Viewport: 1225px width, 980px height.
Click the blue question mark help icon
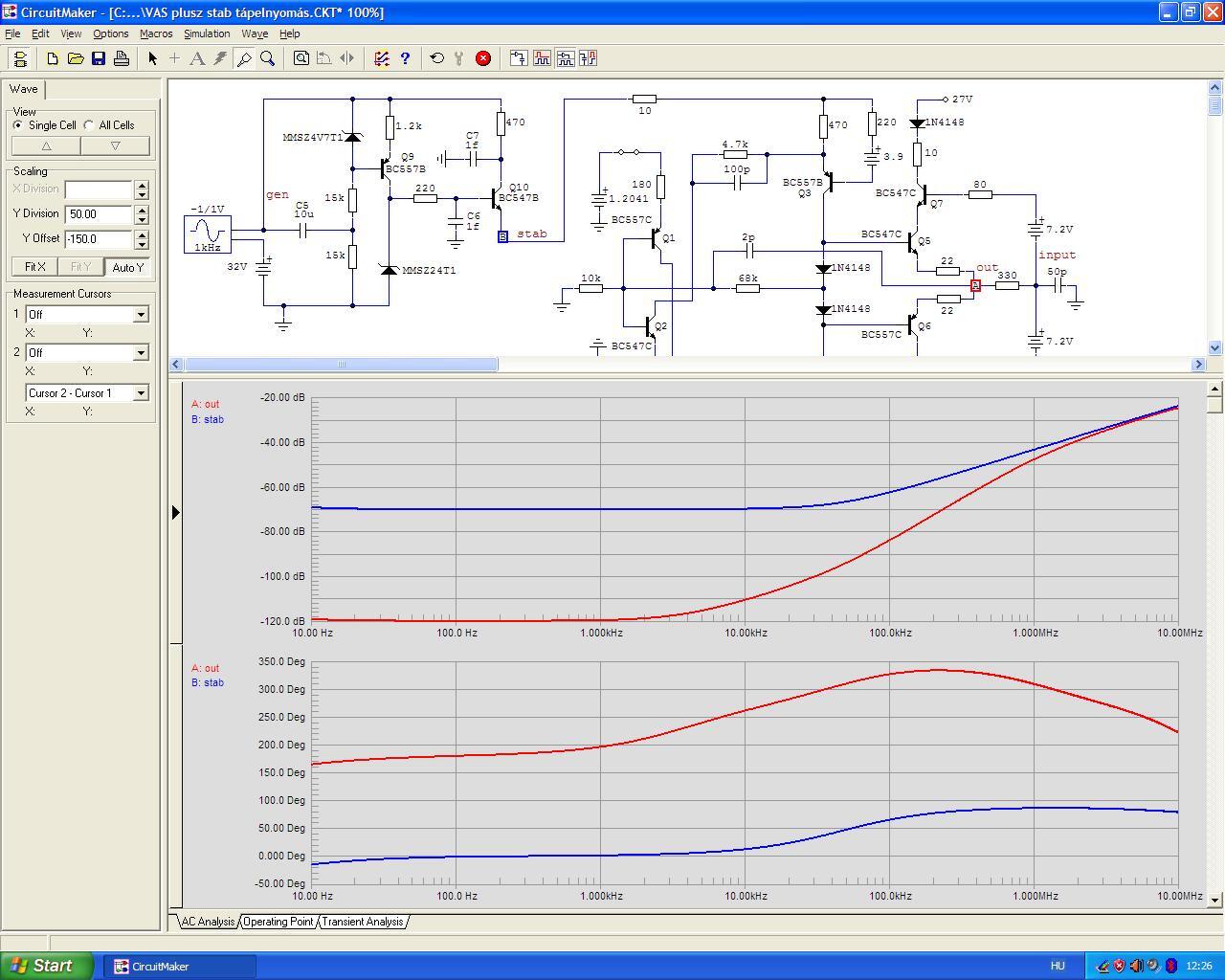405,58
